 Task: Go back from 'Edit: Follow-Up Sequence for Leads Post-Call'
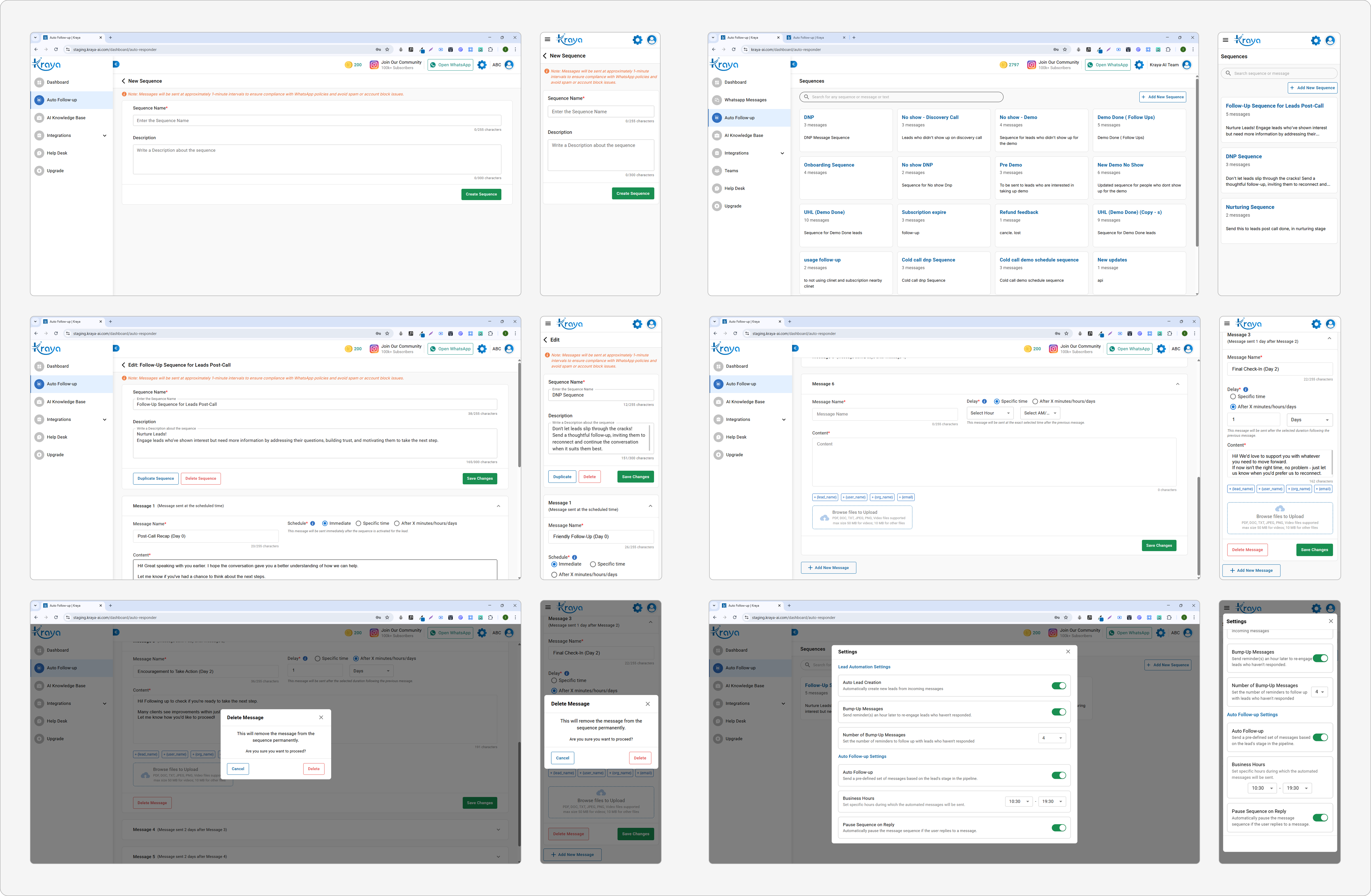[123, 365]
